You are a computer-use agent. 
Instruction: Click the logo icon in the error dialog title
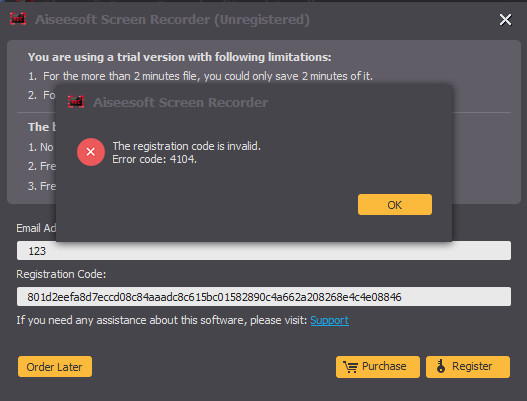click(x=76, y=102)
